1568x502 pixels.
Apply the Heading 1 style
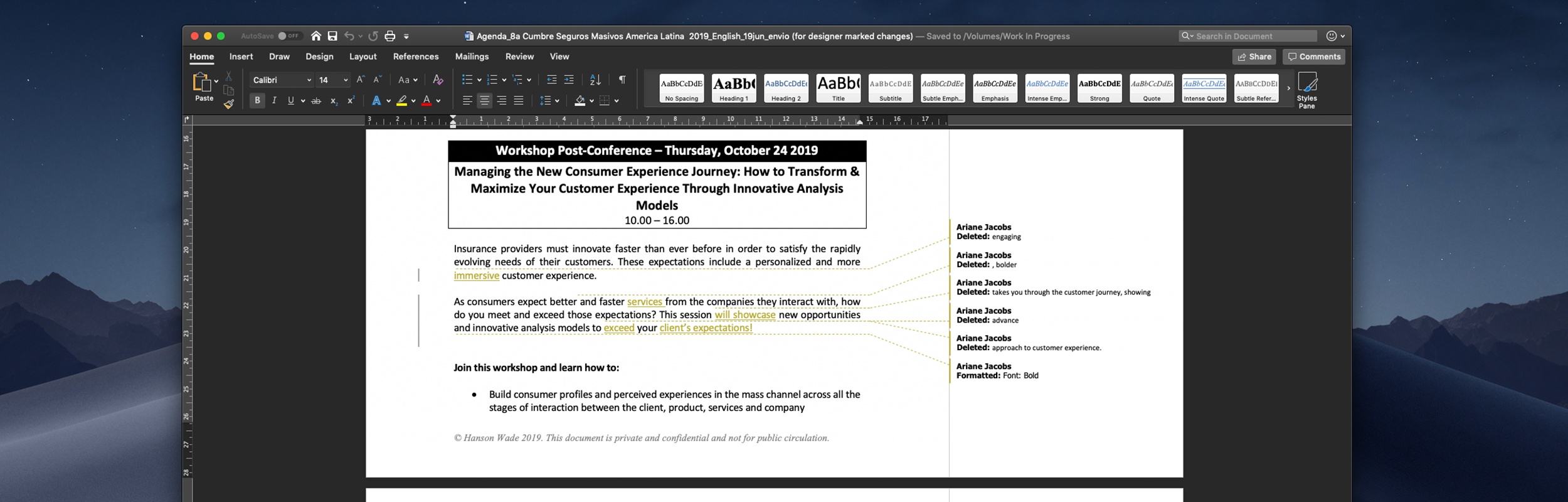(x=734, y=88)
